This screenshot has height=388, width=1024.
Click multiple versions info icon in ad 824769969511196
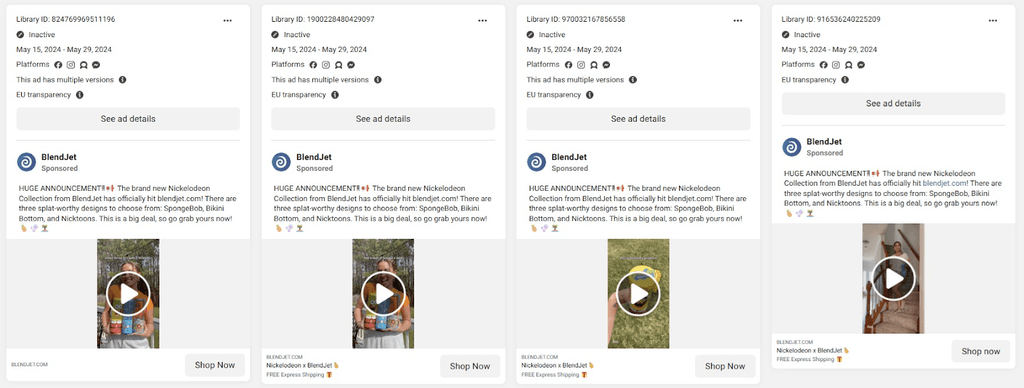coord(122,80)
